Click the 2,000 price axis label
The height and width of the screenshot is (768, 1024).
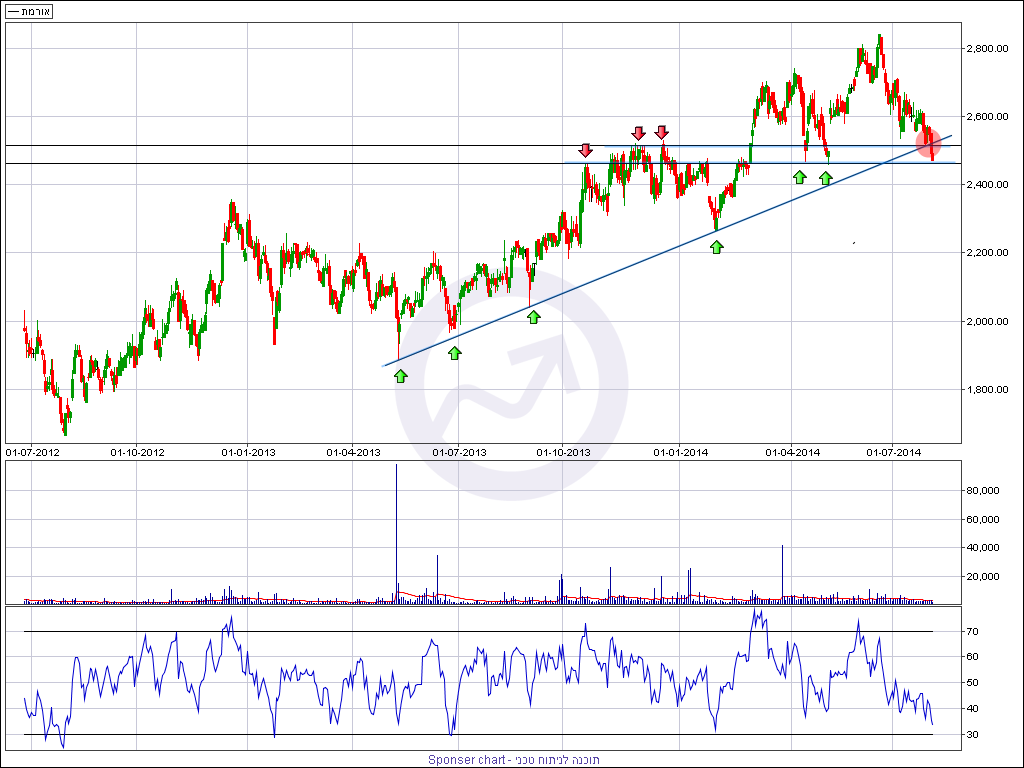point(986,321)
